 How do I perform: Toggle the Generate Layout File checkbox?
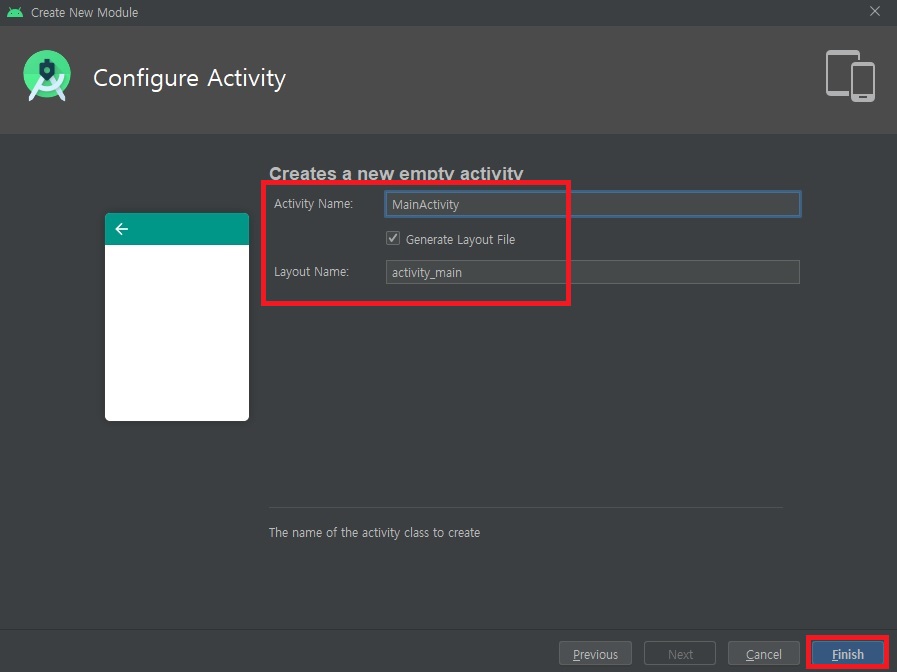pyautogui.click(x=392, y=238)
